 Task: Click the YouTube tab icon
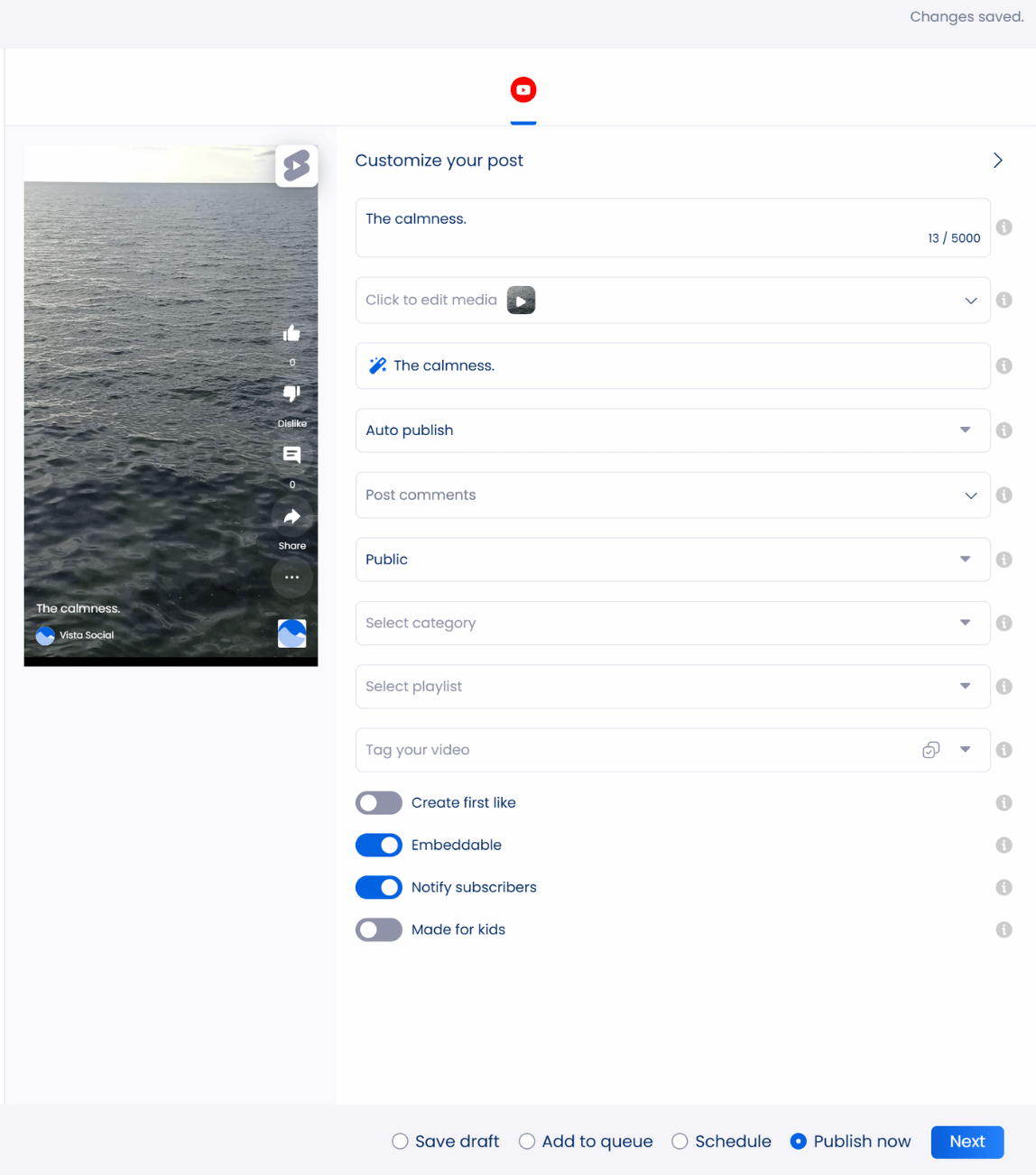pyautogui.click(x=523, y=90)
